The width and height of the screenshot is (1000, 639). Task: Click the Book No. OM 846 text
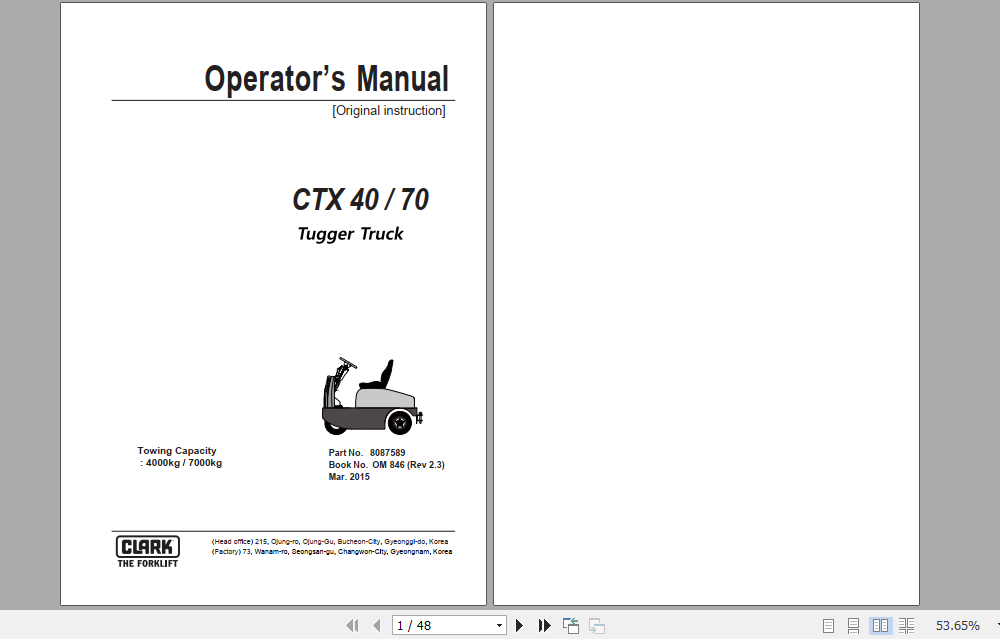tap(386, 465)
